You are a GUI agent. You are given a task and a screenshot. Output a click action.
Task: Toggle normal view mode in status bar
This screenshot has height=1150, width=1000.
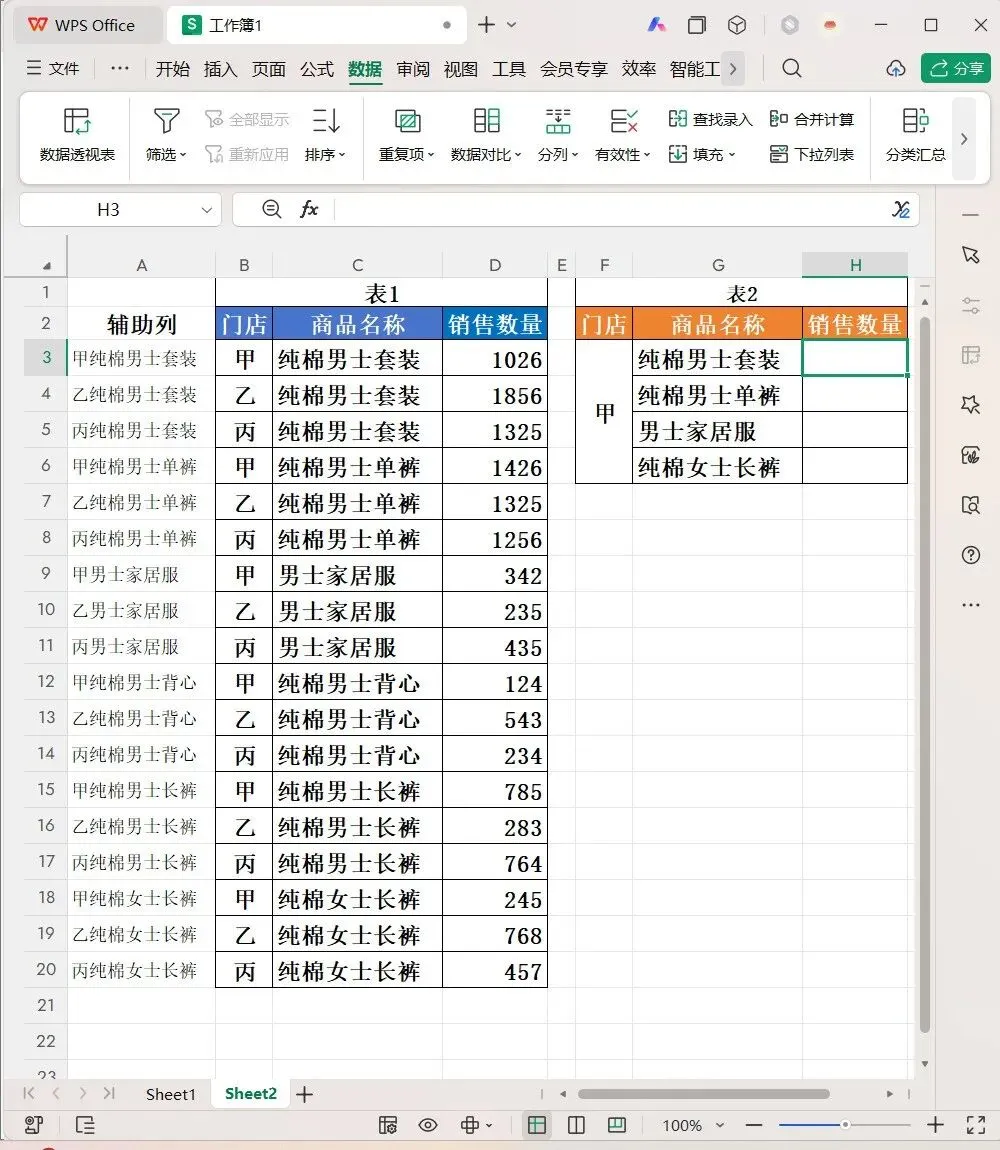click(x=536, y=1124)
